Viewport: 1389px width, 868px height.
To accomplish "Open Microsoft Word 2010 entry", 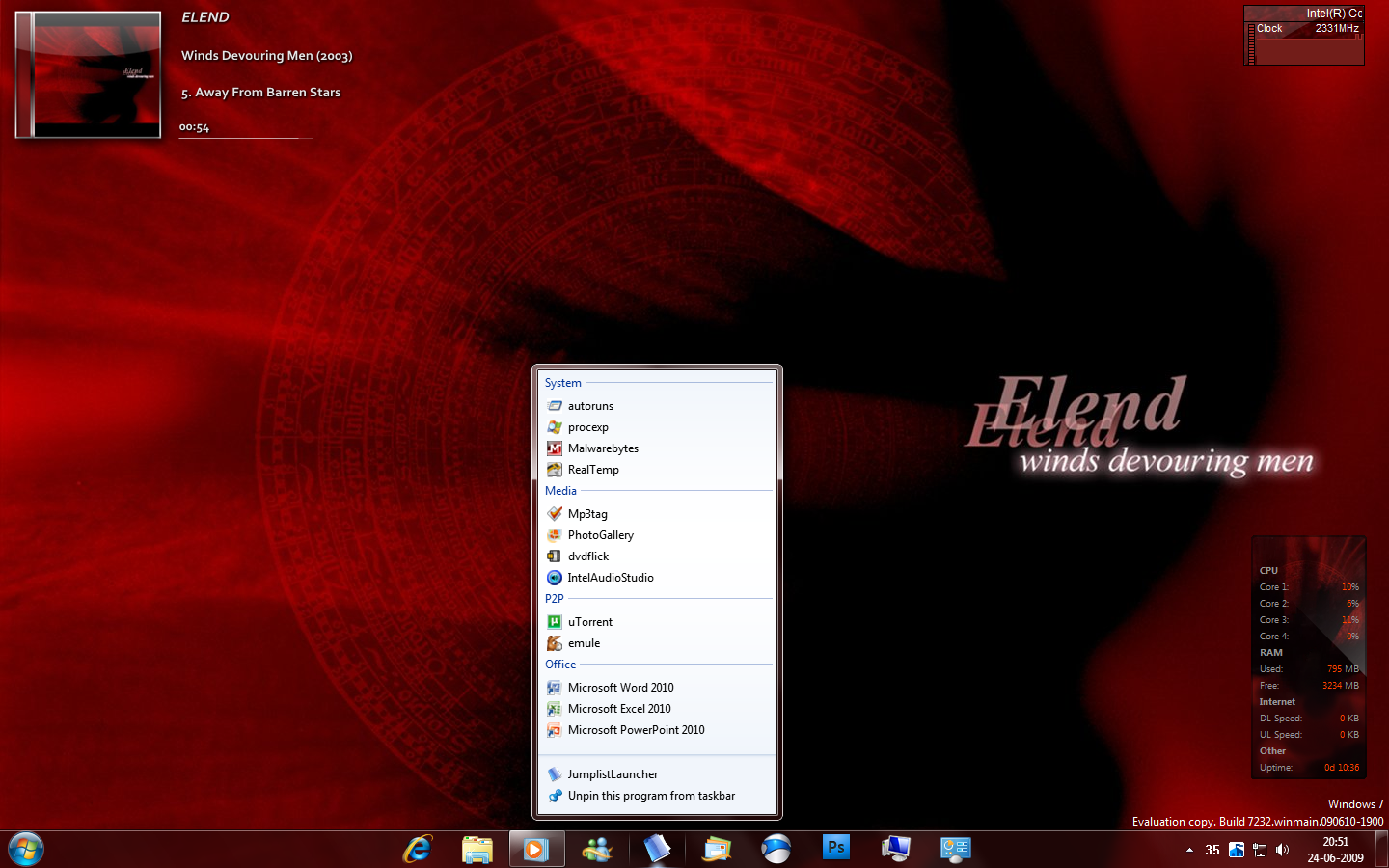I will (x=620, y=688).
